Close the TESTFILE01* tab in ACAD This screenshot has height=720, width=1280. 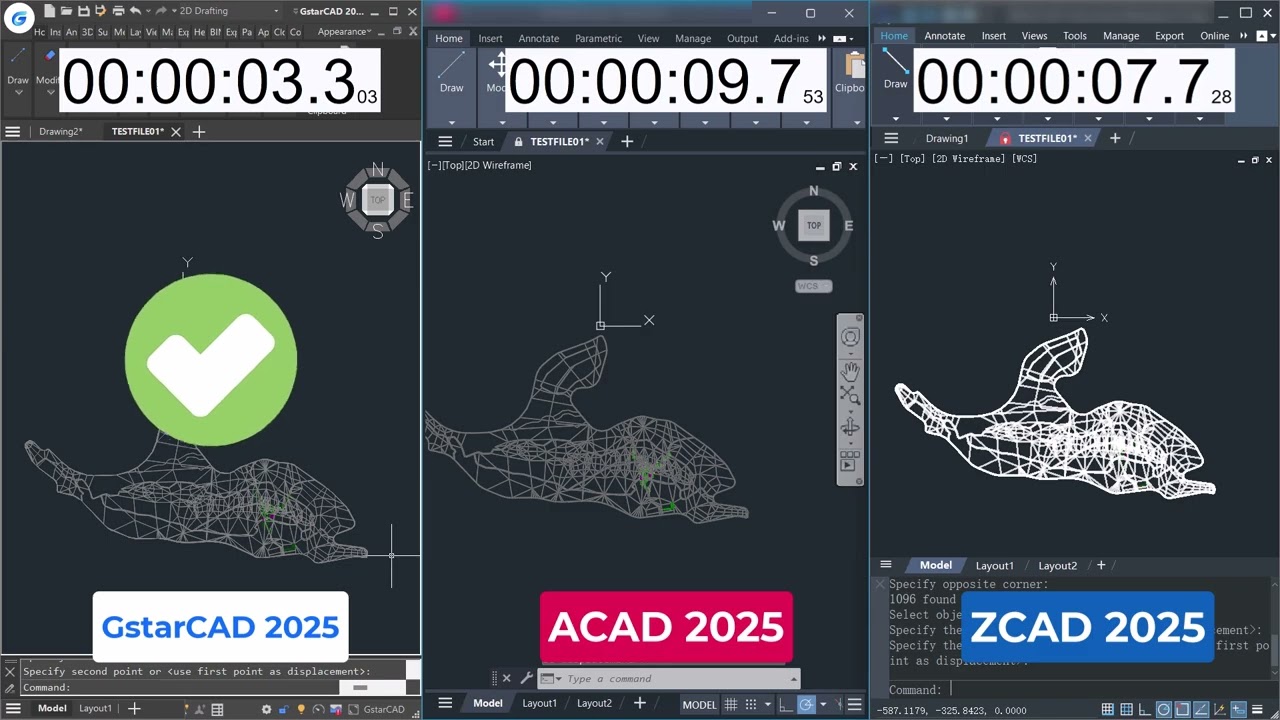tap(600, 142)
